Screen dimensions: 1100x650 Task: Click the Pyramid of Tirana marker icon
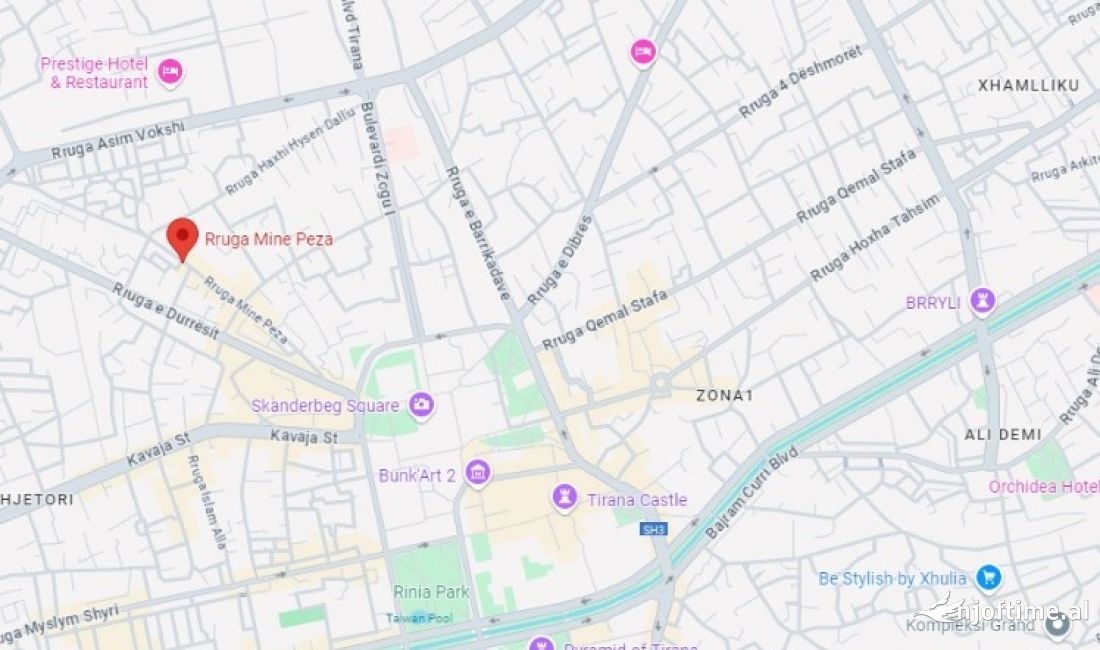(541, 643)
